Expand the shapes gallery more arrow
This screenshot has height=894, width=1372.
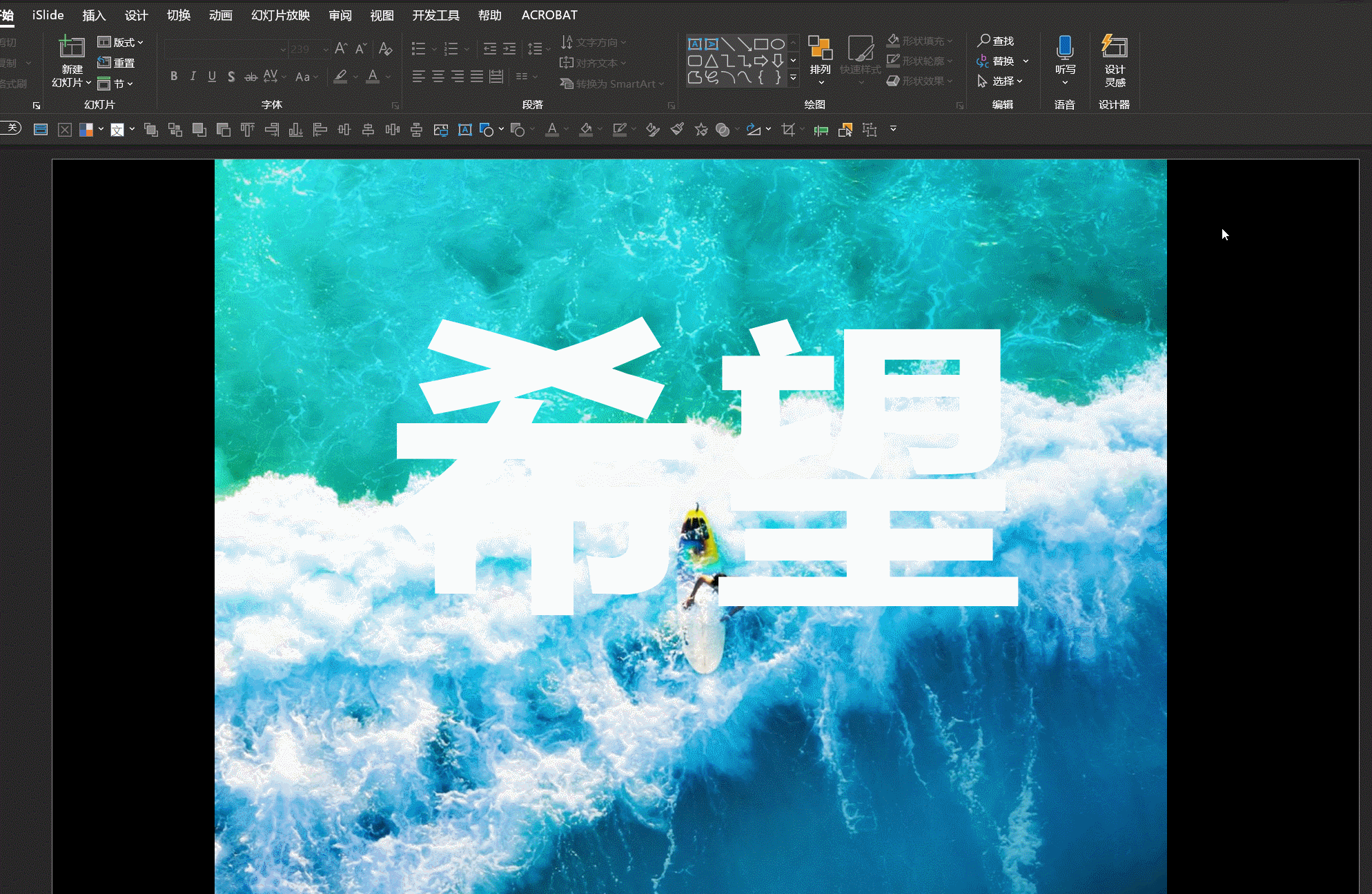[793, 78]
